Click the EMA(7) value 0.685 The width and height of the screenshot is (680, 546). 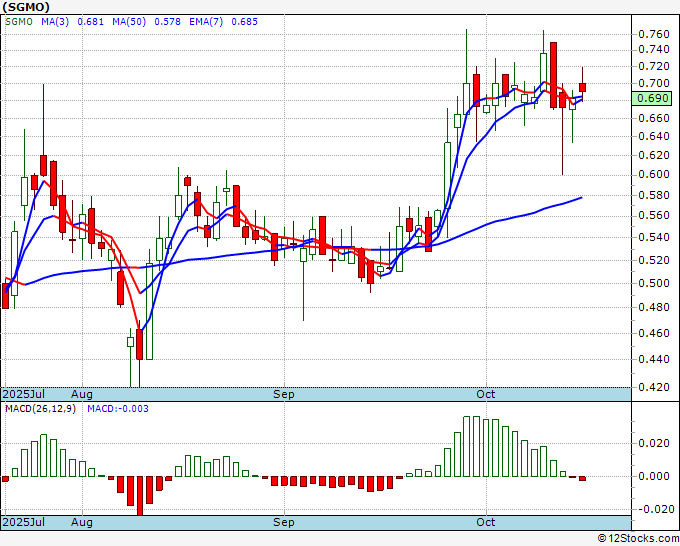[245, 22]
